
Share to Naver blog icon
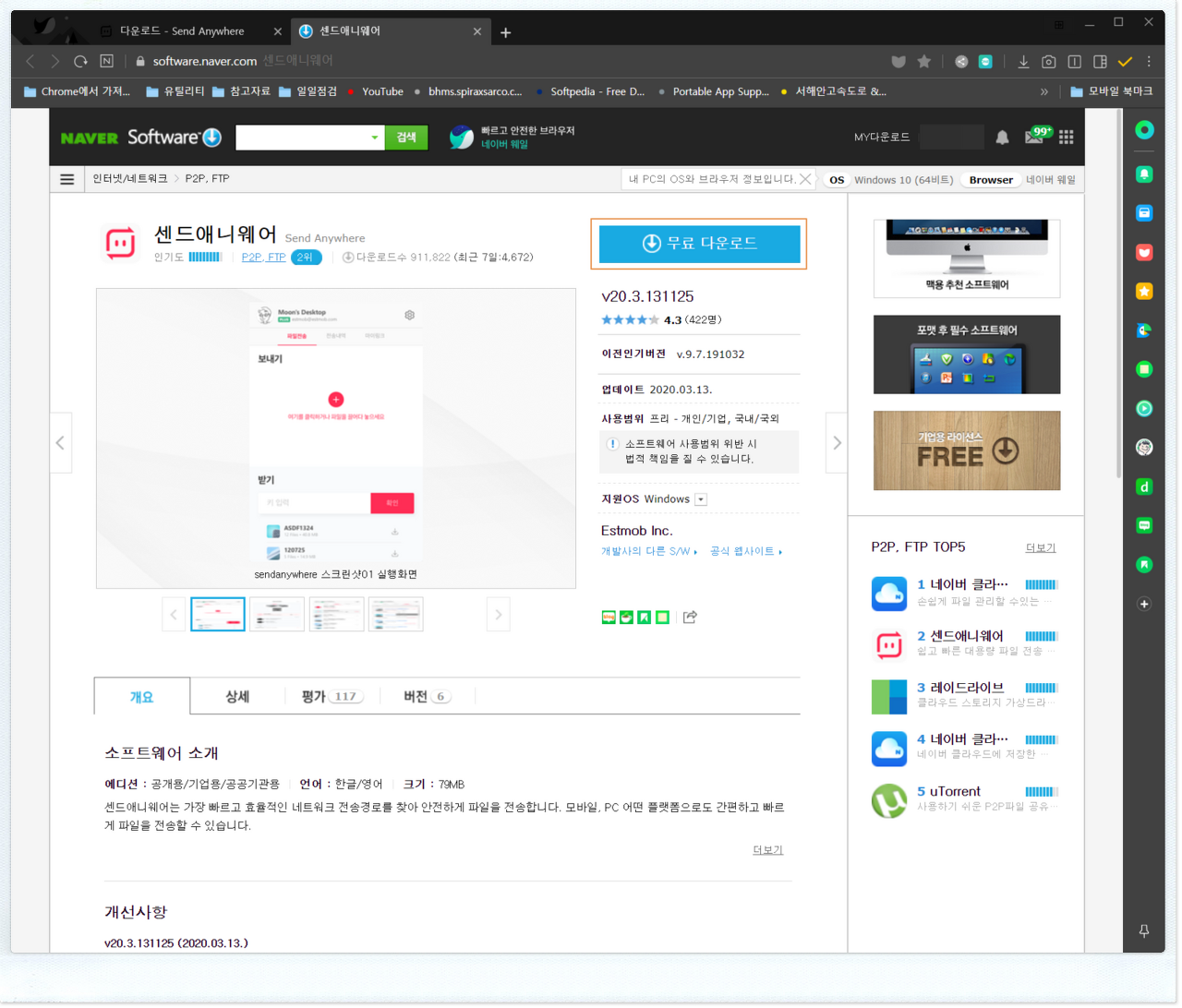pos(609,618)
